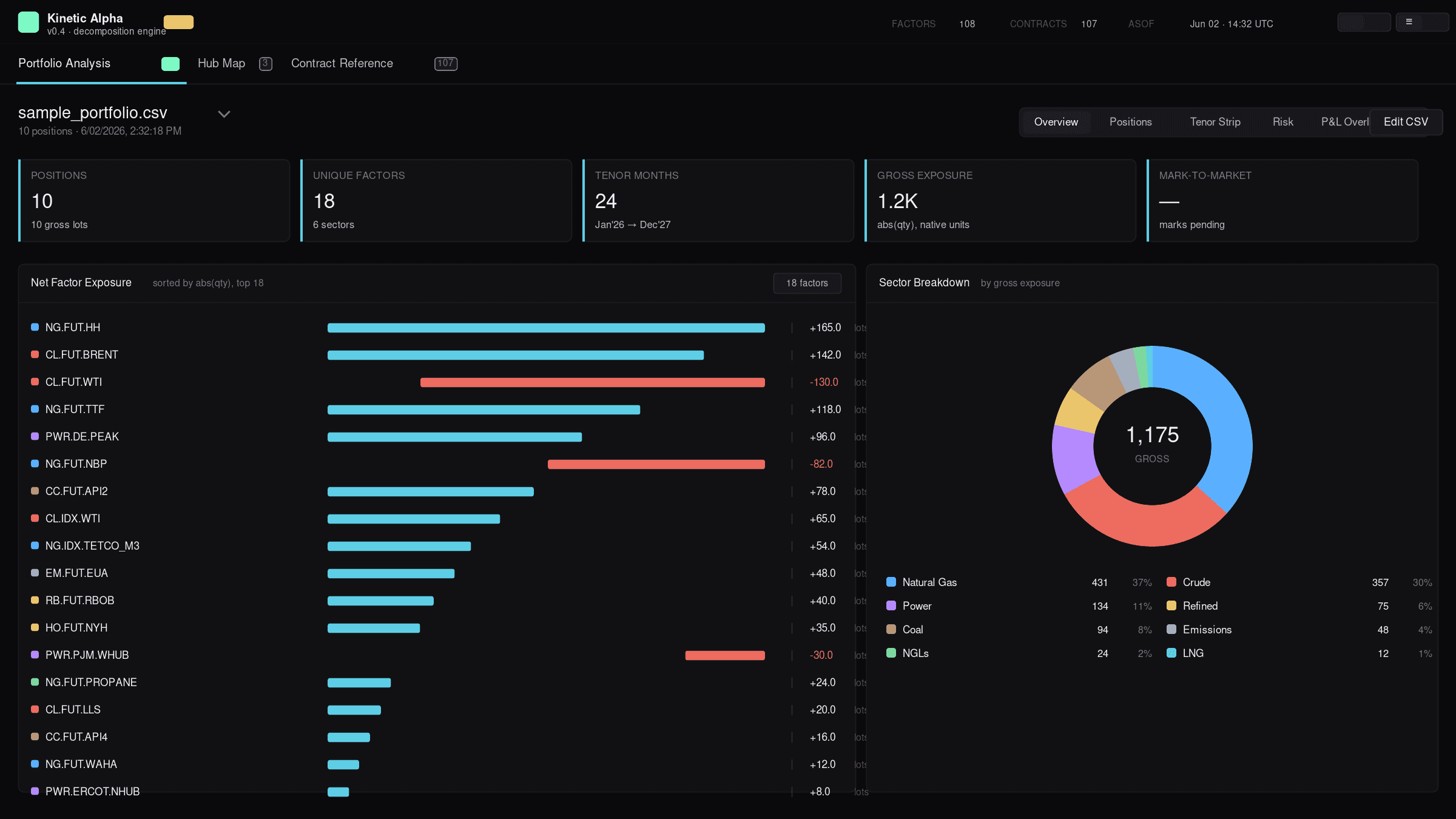Screen dimensions: 1456x819
Task: Click the Crude red legend swatch
Action: pyautogui.click(x=1171, y=582)
